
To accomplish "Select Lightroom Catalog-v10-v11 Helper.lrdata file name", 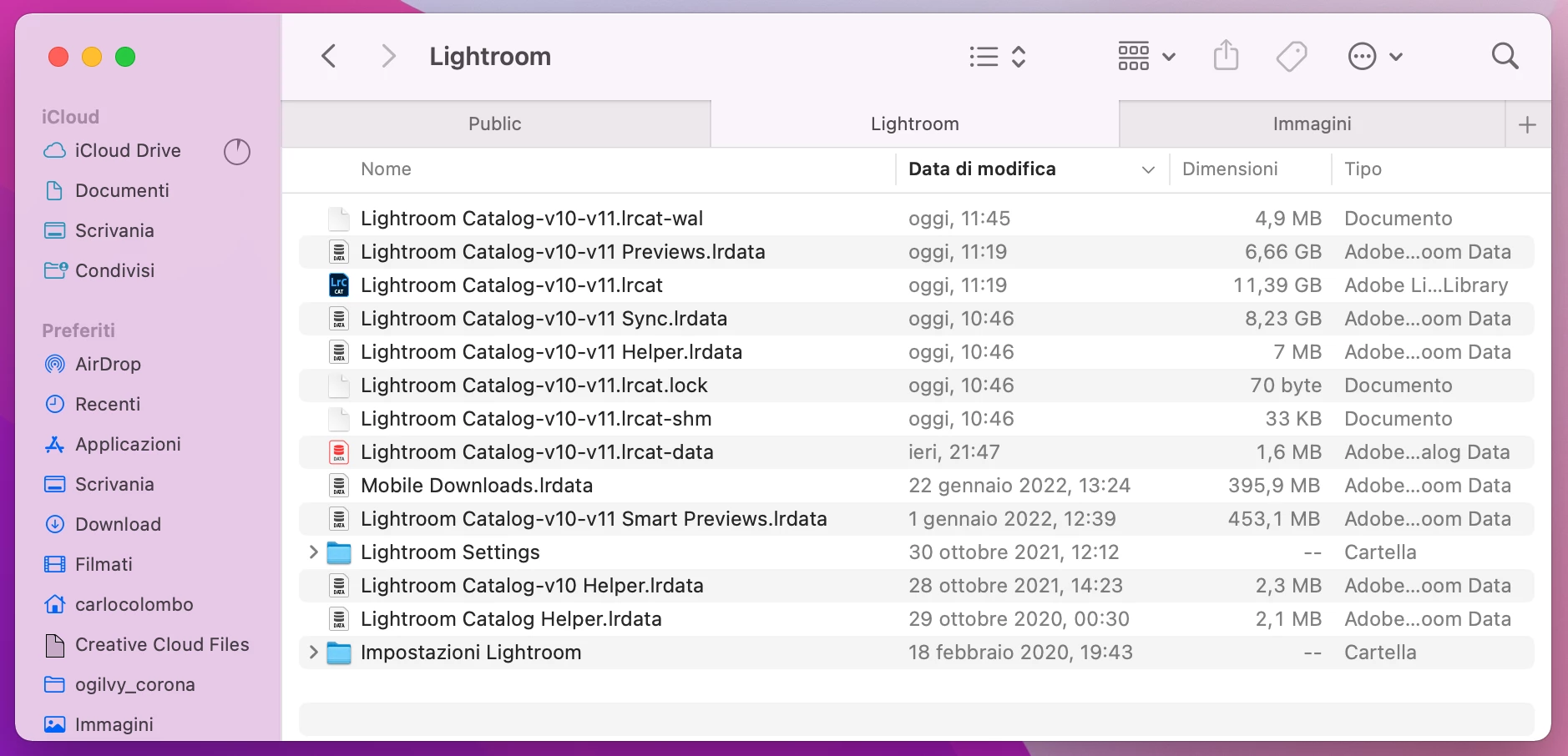I will (x=551, y=352).
